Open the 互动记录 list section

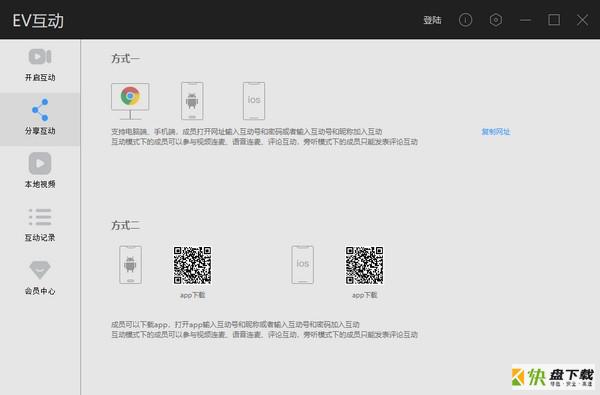pyautogui.click(x=40, y=225)
